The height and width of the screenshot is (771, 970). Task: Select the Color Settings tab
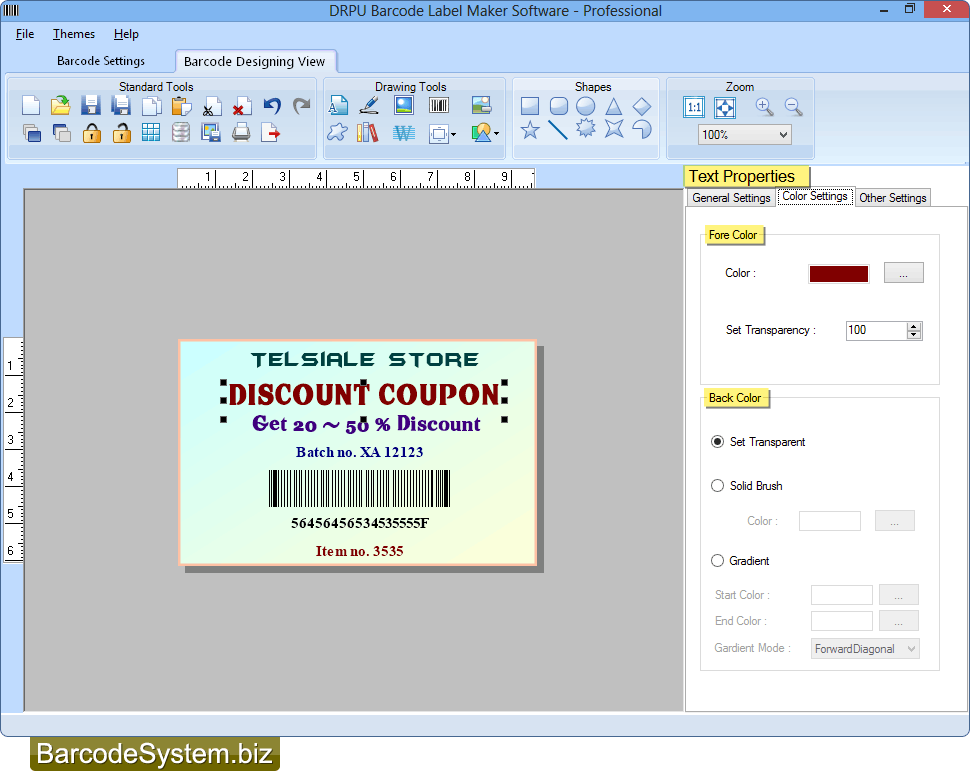815,196
